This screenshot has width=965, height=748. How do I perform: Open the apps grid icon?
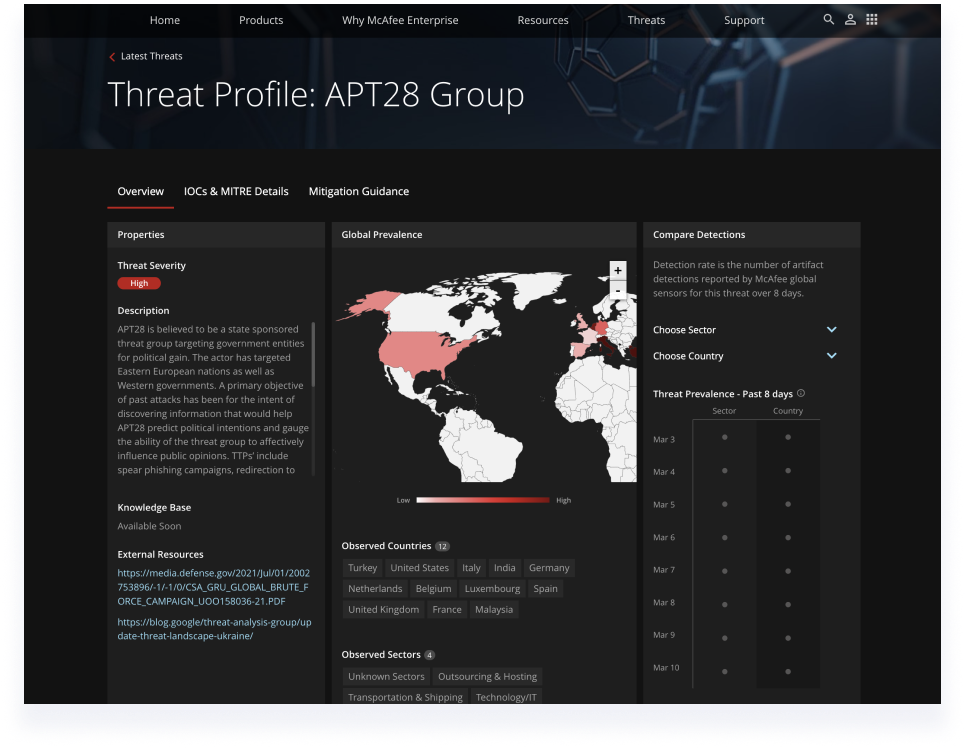871,20
